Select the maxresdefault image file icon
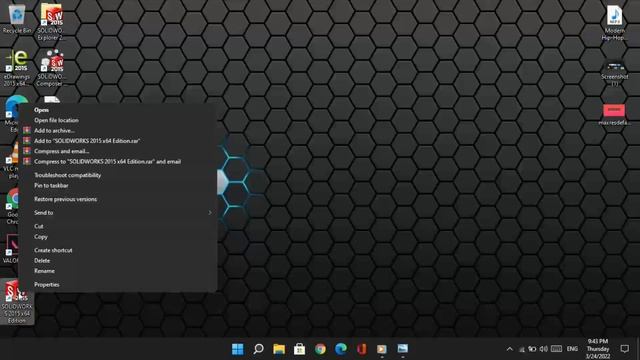 point(614,115)
